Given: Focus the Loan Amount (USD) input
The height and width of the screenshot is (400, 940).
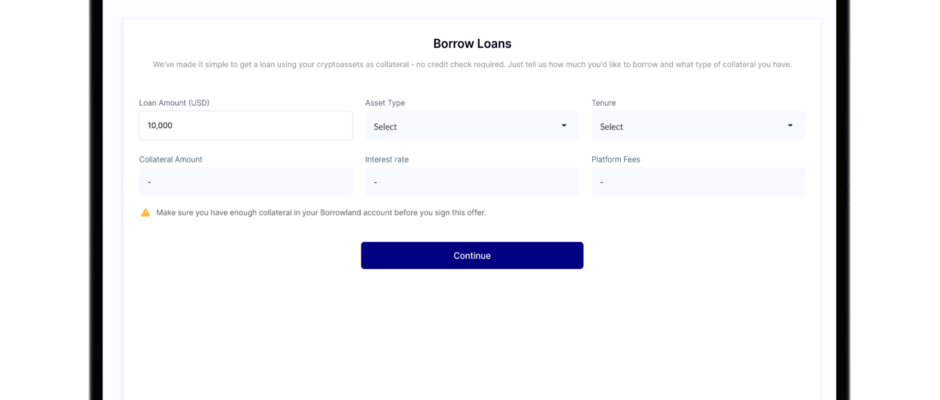Looking at the screenshot, I should pyautogui.click(x=246, y=126).
